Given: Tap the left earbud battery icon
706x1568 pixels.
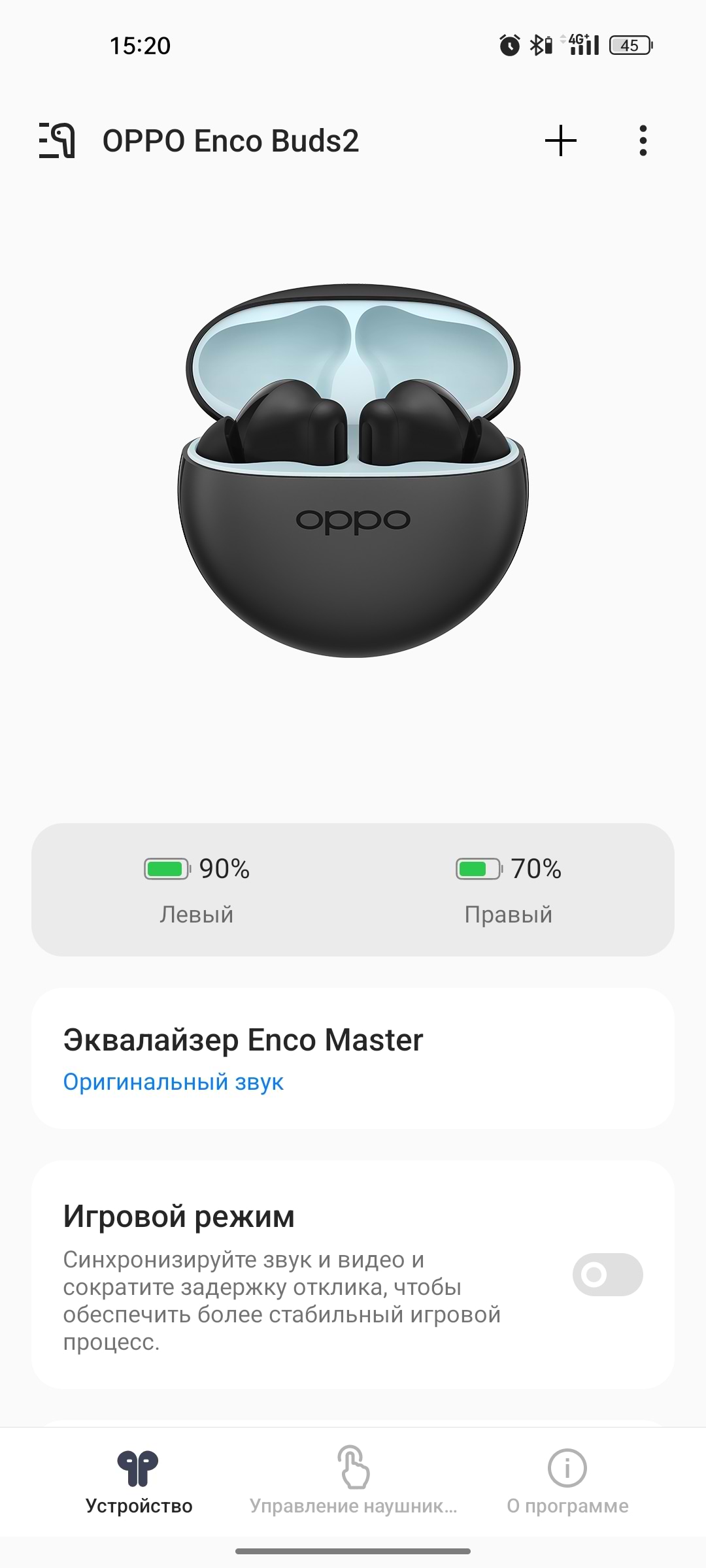Looking at the screenshot, I should [167, 869].
